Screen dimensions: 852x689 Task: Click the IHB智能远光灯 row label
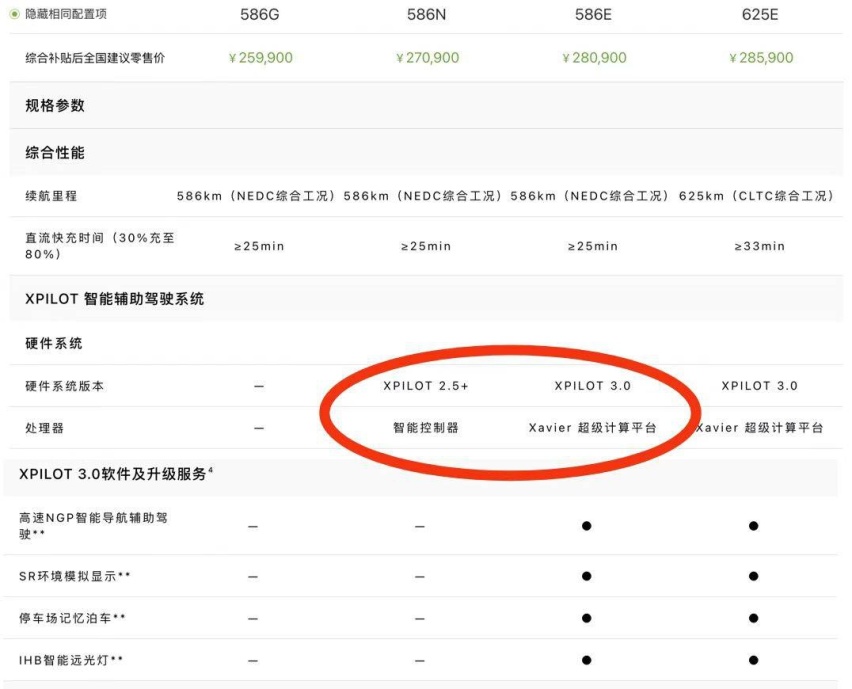point(71,660)
